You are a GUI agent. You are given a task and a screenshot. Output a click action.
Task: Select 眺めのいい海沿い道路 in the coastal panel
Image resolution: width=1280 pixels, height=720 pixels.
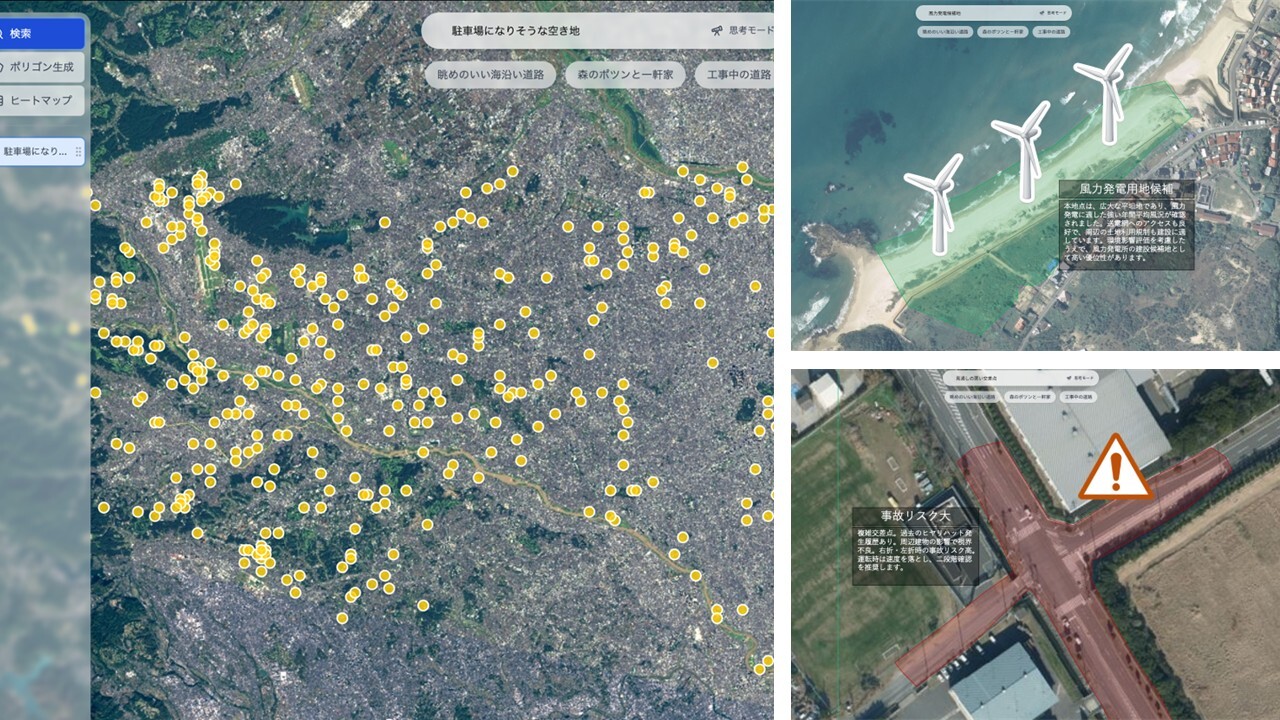pos(943,33)
